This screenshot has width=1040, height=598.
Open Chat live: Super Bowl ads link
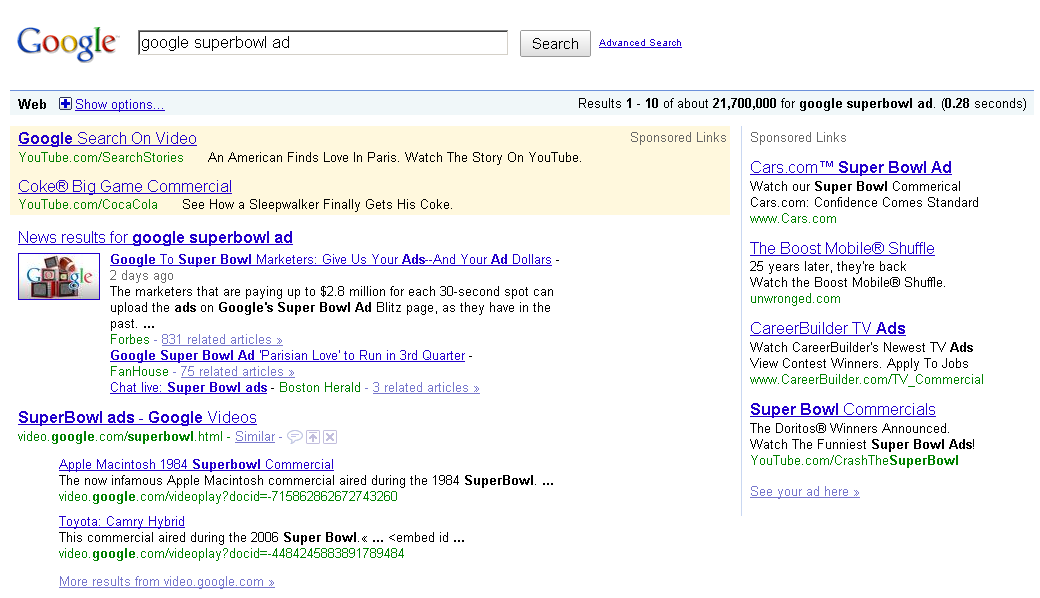[188, 387]
